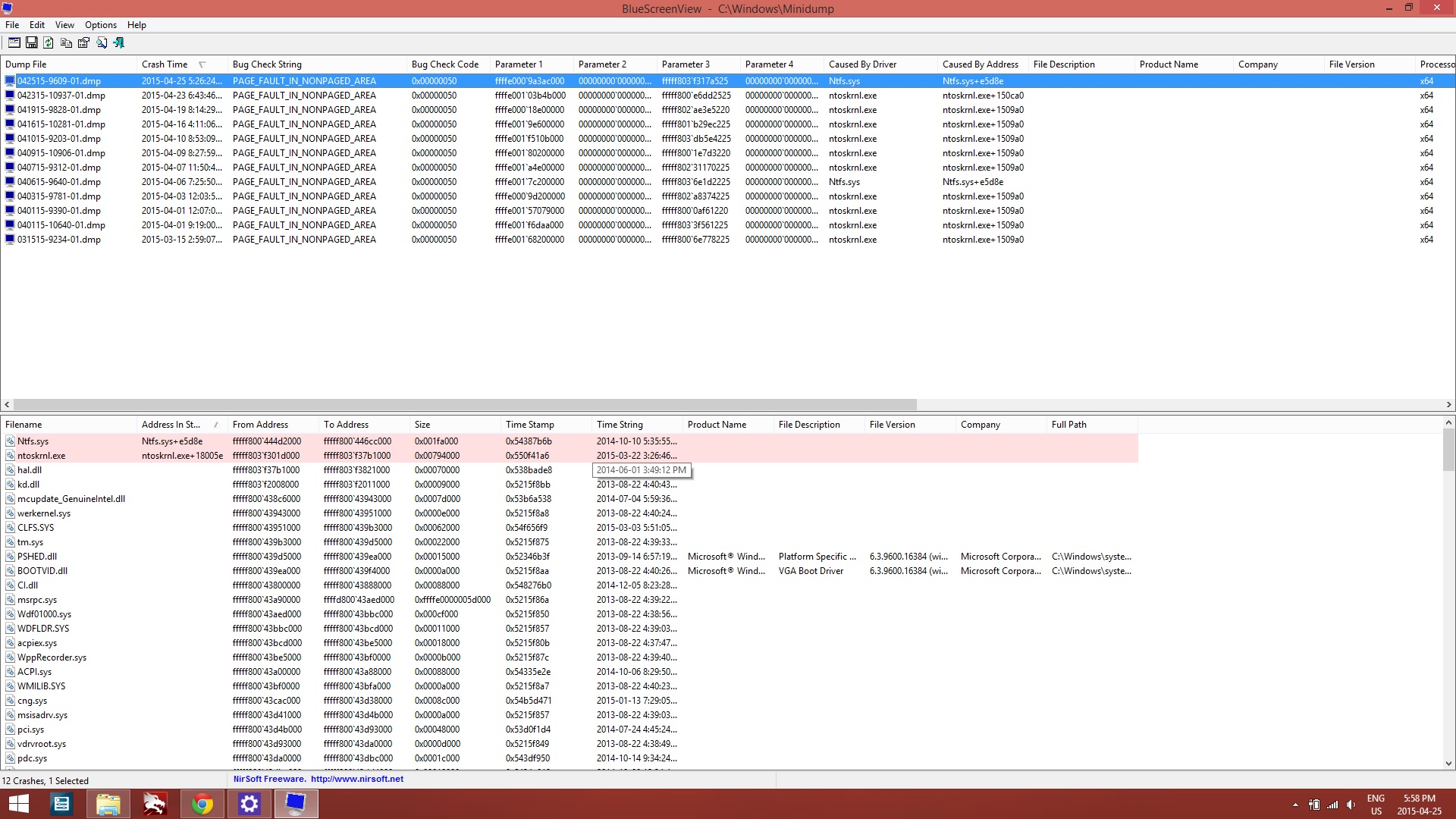
Task: Click the upper pane horizontal scrollbar
Action: tap(464, 405)
